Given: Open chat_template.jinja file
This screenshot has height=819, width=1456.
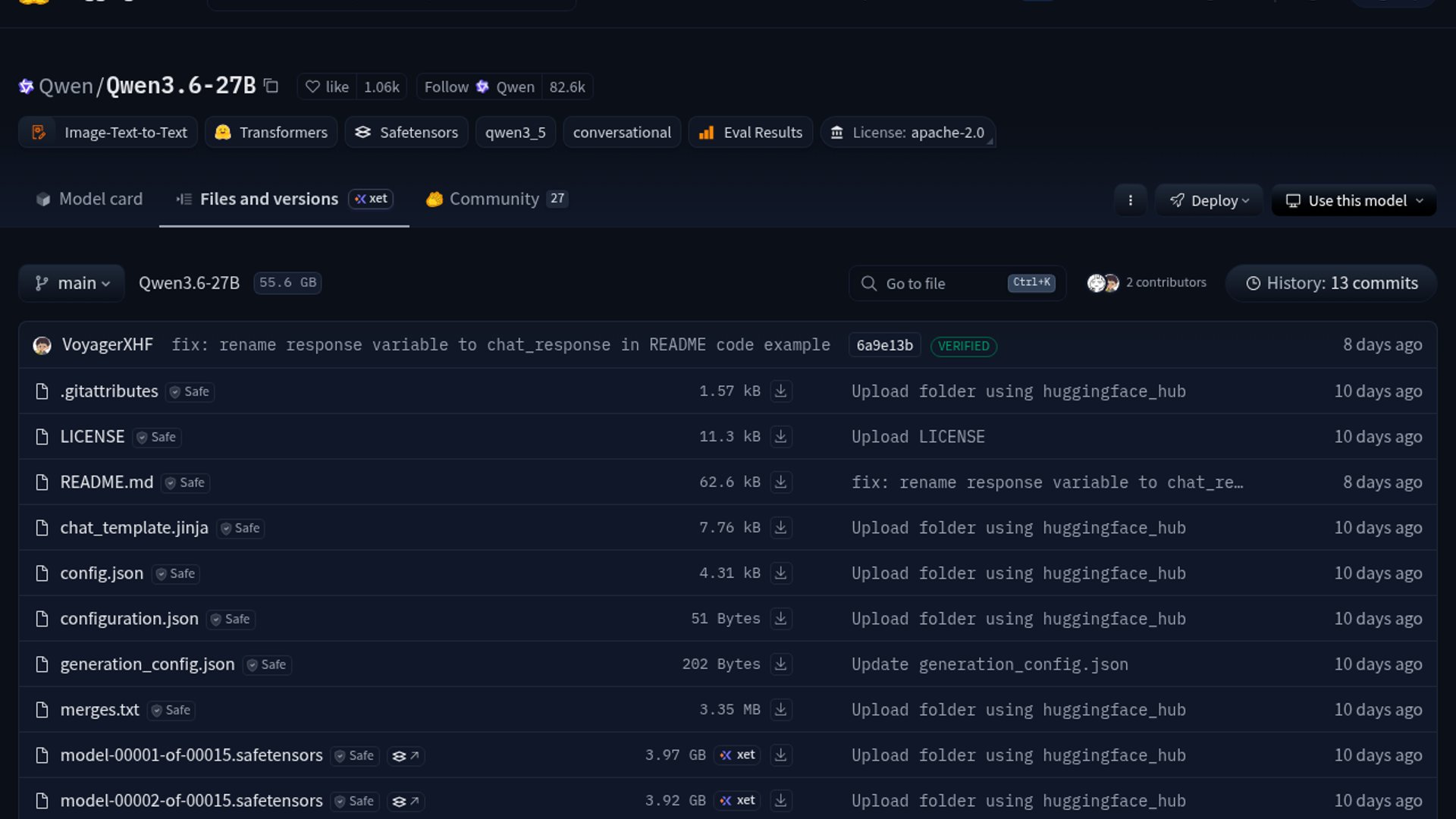Looking at the screenshot, I should 133,528.
